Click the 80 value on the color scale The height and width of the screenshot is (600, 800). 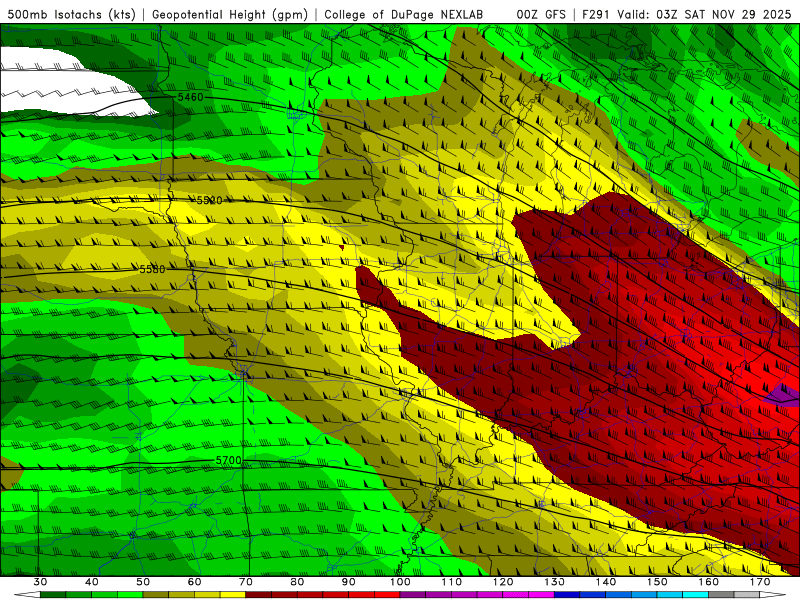coord(297,582)
